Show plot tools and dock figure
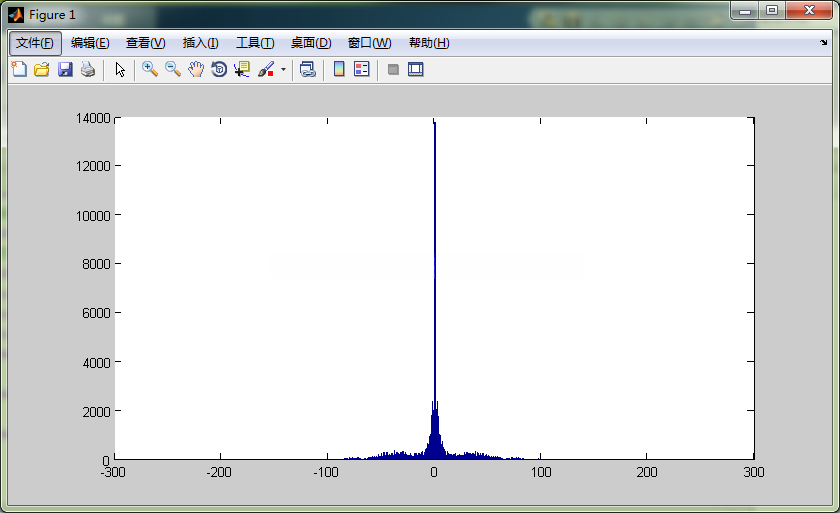Image resolution: width=840 pixels, height=513 pixels. point(416,69)
